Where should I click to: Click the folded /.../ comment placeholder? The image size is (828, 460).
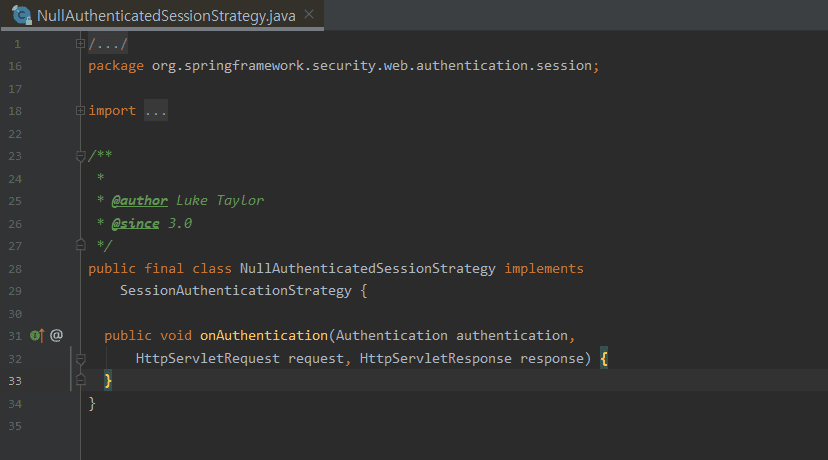click(x=108, y=44)
